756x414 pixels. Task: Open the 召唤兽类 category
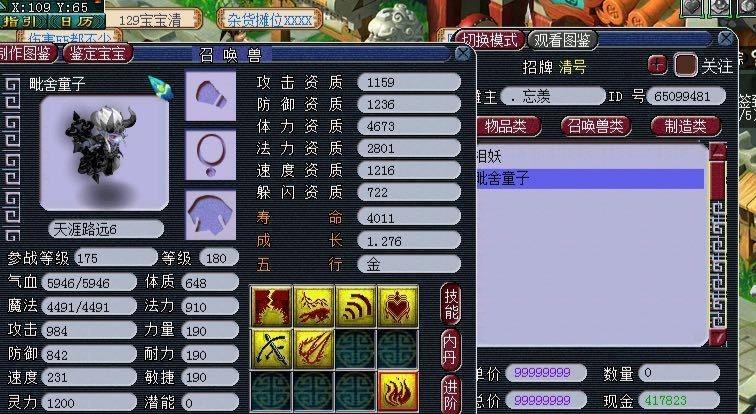pos(596,126)
